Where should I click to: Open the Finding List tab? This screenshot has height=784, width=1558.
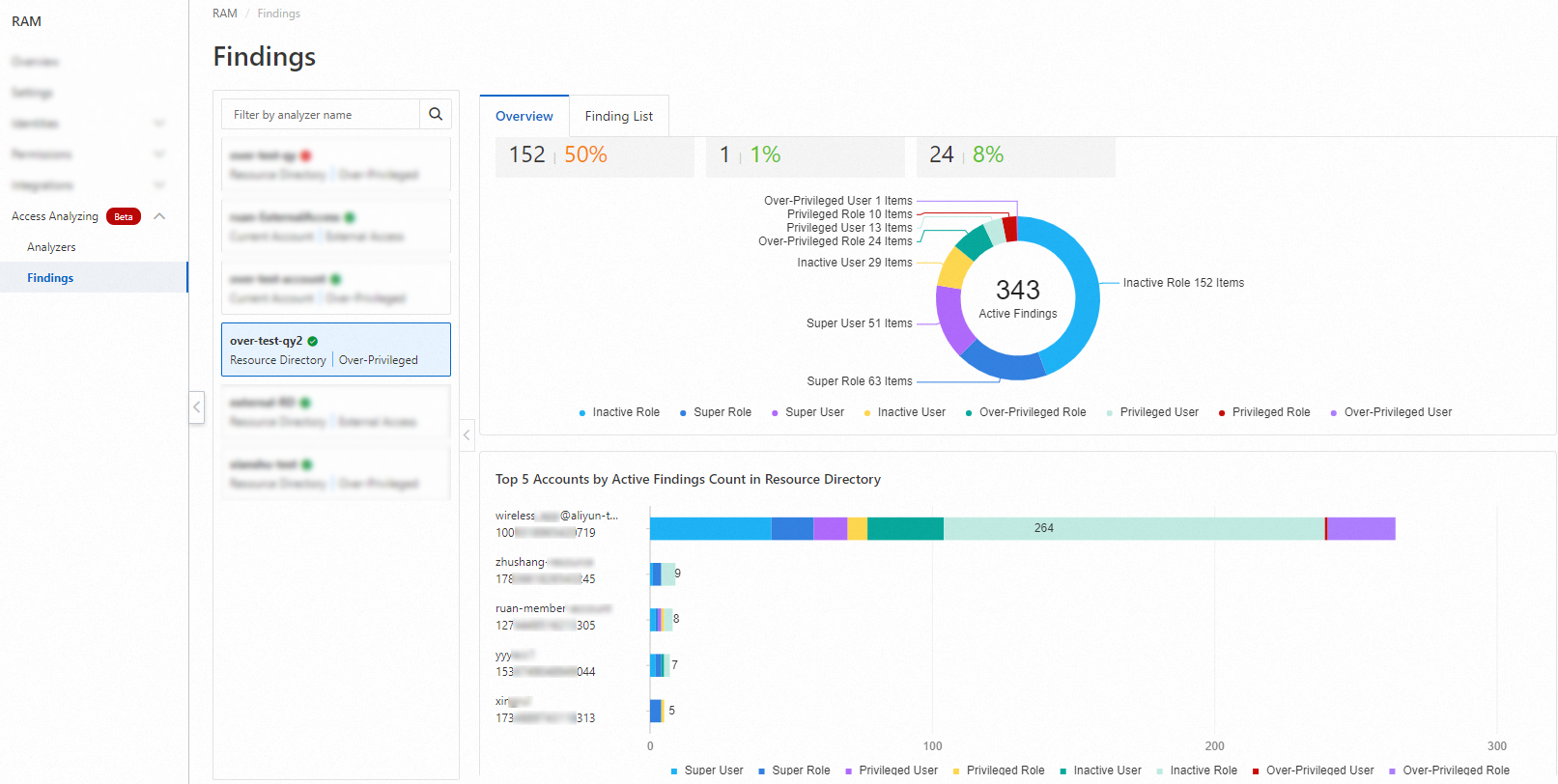(x=619, y=116)
